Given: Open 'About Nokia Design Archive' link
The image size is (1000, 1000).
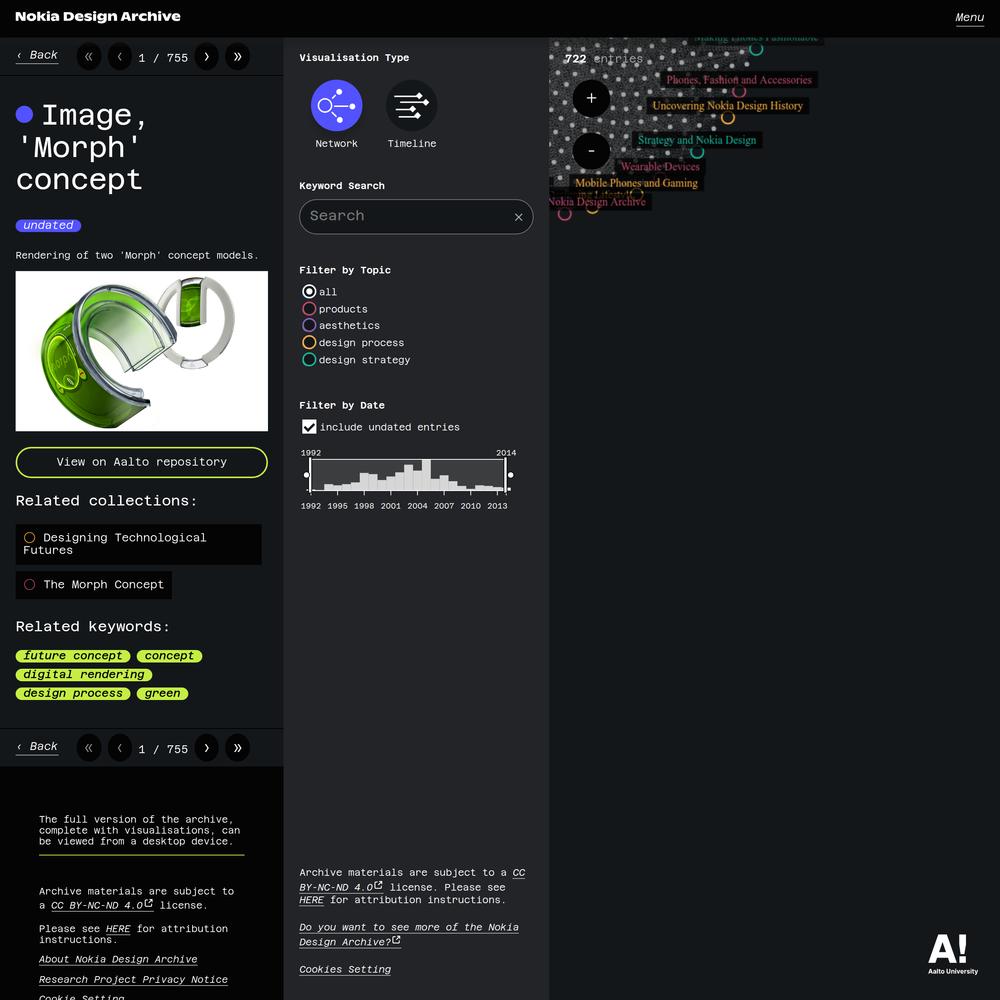Looking at the screenshot, I should click(x=118, y=960).
